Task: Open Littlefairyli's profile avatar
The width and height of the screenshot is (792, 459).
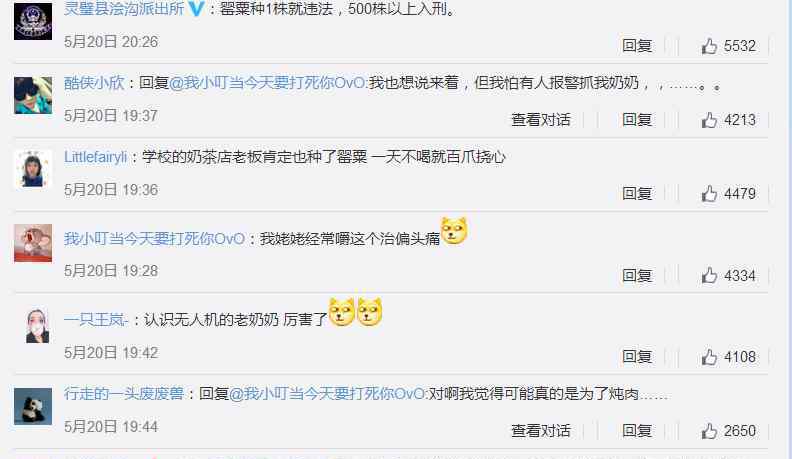Action: [x=33, y=169]
